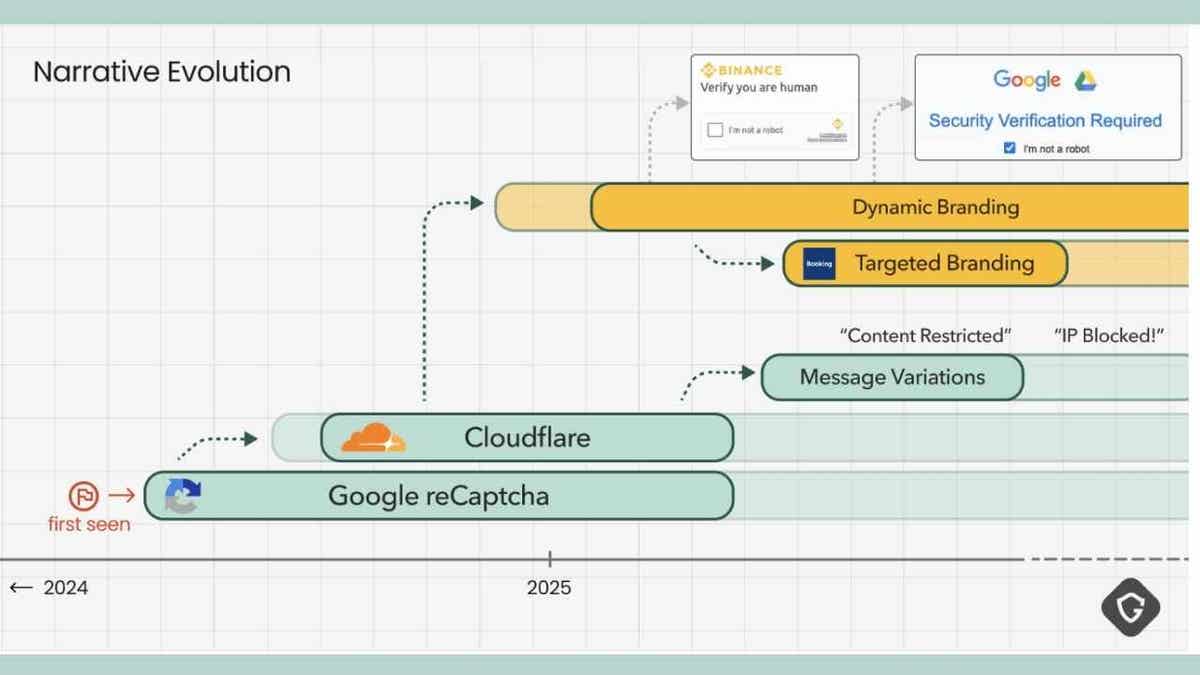Screen dimensions: 1200x675
Task: Click the Narrative Evolution title
Action: pos(162,72)
